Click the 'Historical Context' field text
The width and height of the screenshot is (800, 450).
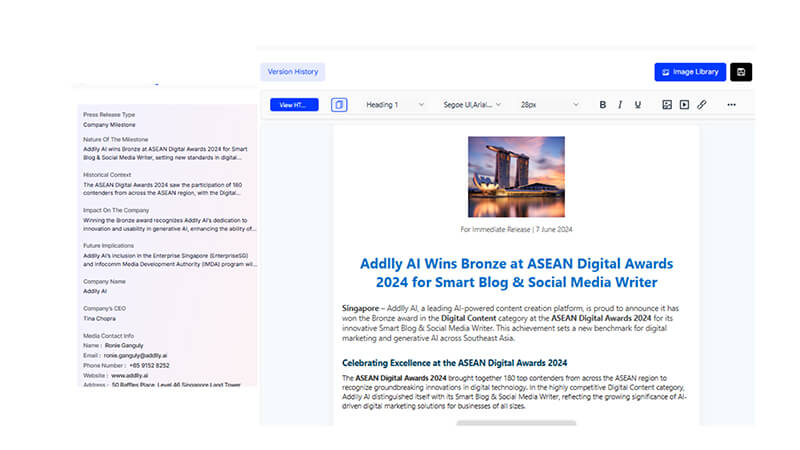pos(163,189)
